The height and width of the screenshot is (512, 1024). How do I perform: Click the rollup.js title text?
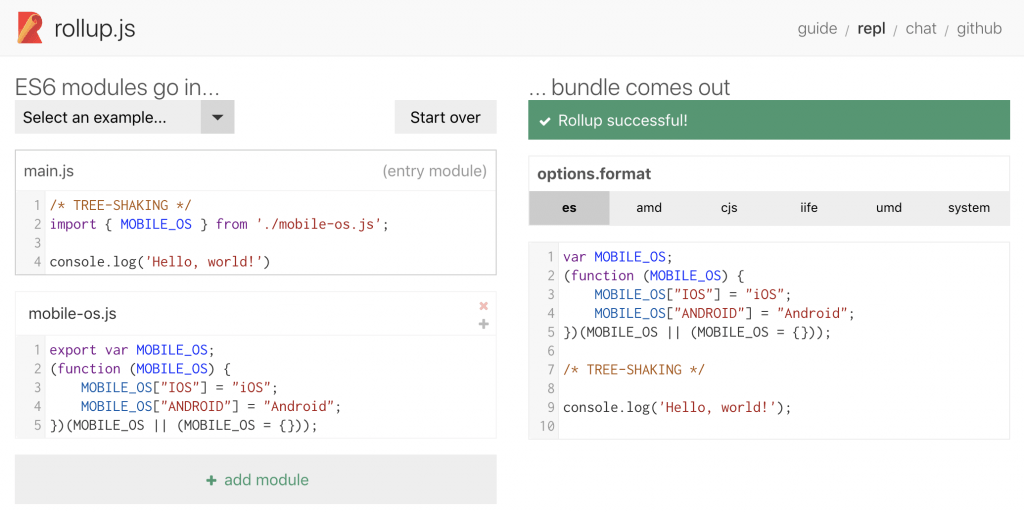[x=95, y=29]
